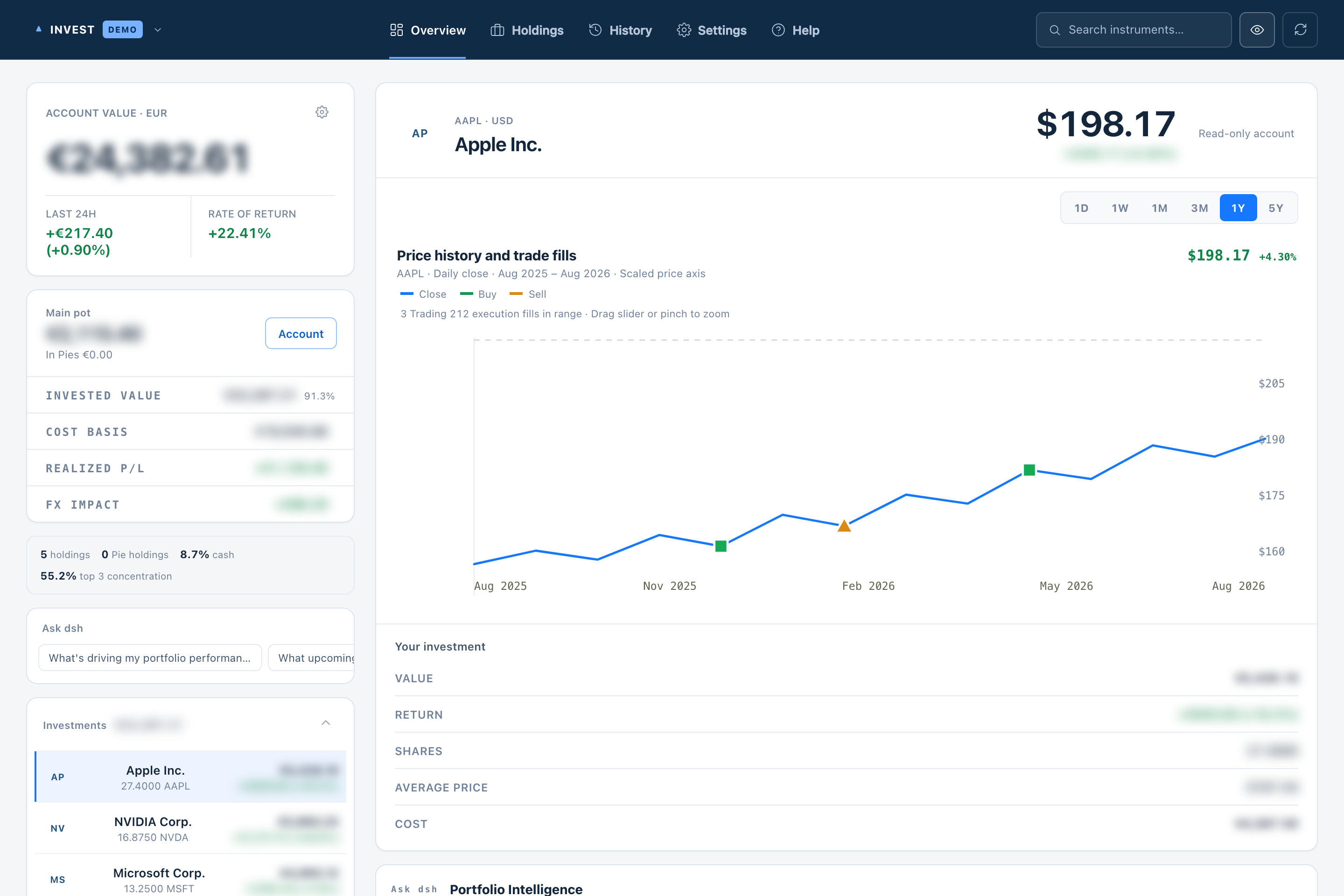Click the DEMO badge

122,30
